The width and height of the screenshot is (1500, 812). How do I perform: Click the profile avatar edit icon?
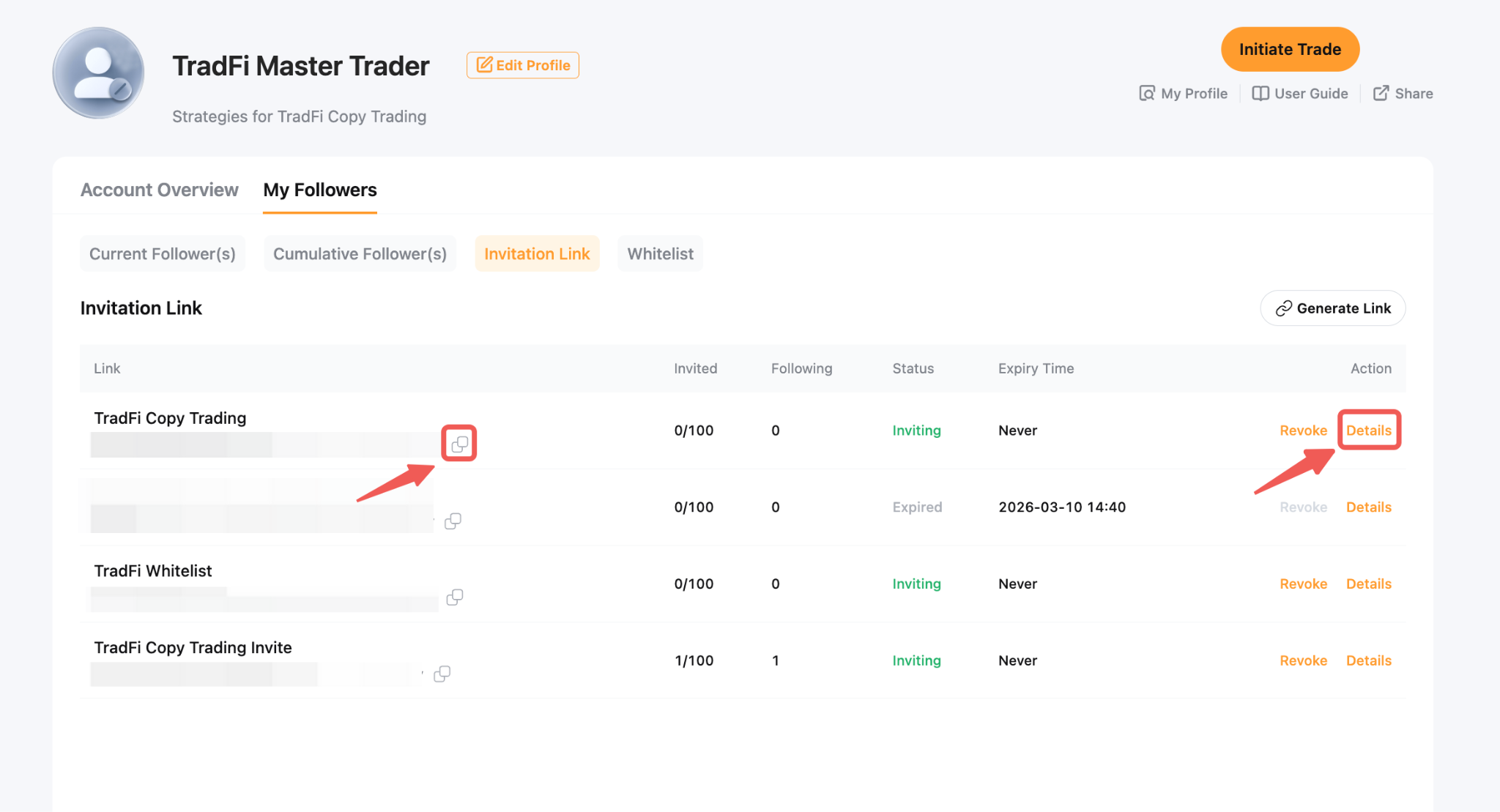pyautogui.click(x=120, y=90)
